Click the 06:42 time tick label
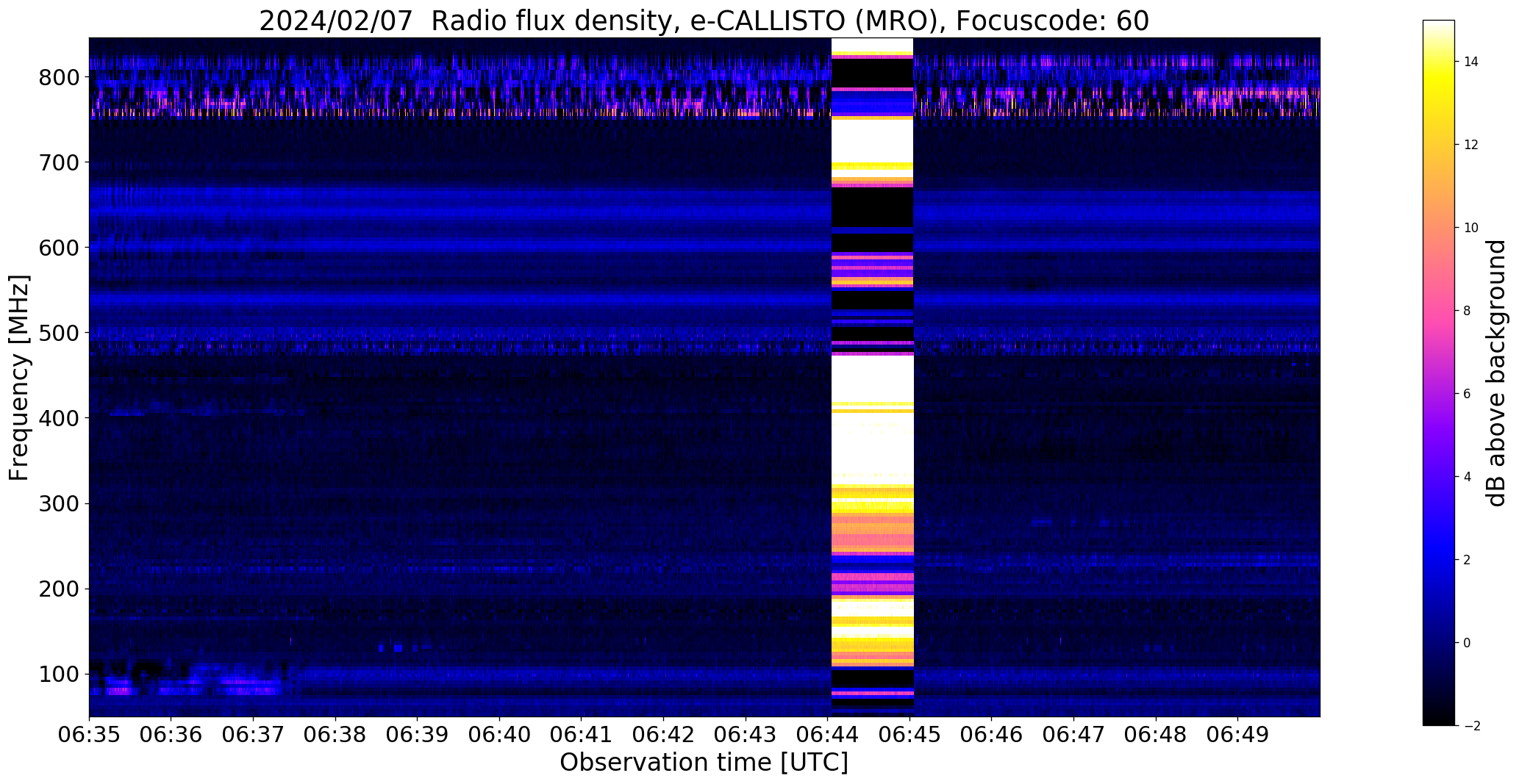 (664, 736)
